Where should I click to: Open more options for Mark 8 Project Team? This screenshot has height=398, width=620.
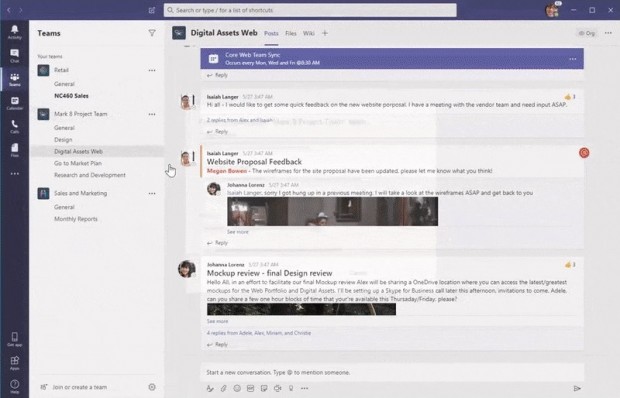pos(152,114)
